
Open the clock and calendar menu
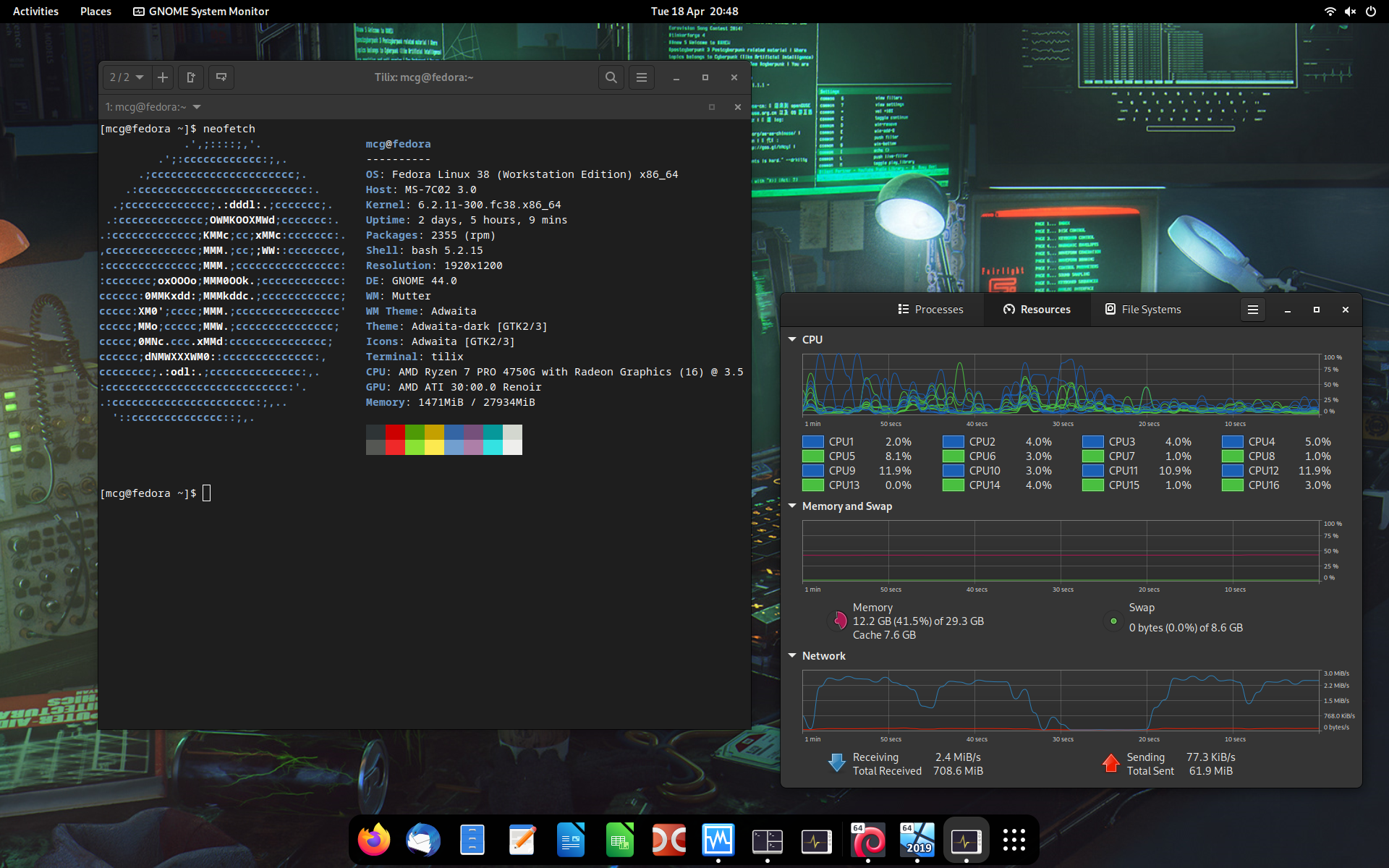pyautogui.click(x=694, y=12)
